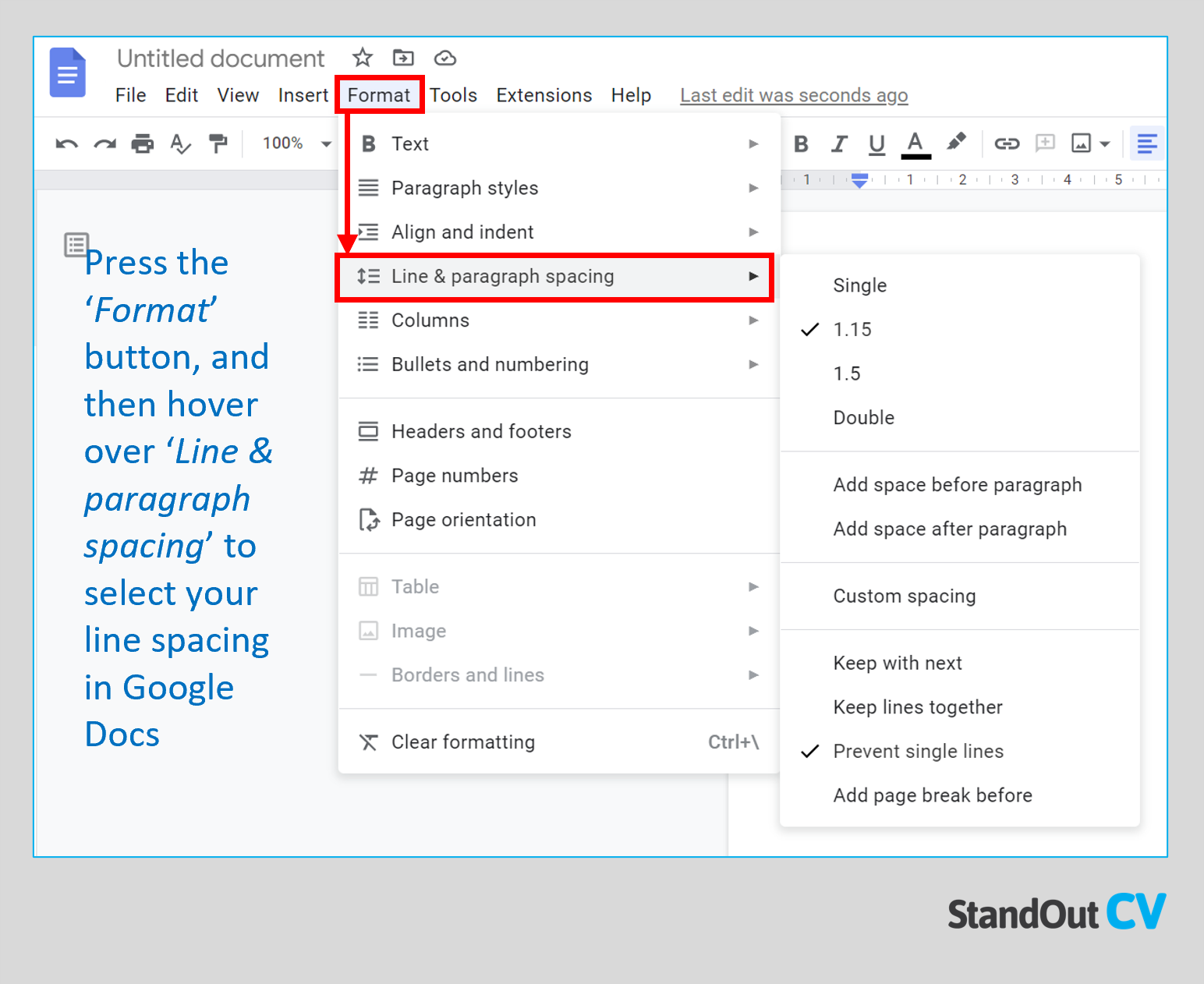Click the Undo icon
This screenshot has height=984, width=1204.
66,143
